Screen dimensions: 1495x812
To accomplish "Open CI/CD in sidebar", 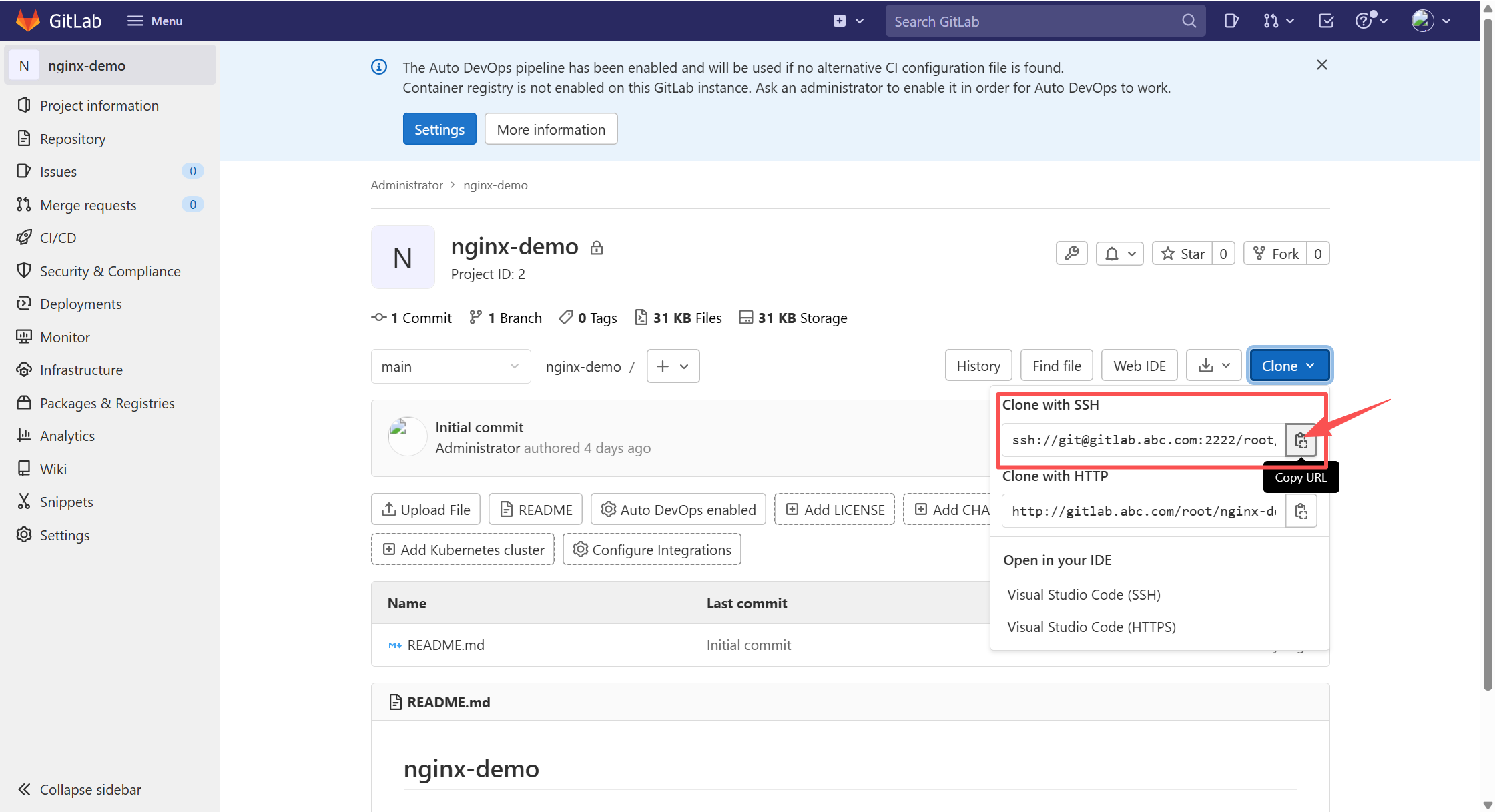I will pyautogui.click(x=58, y=238).
